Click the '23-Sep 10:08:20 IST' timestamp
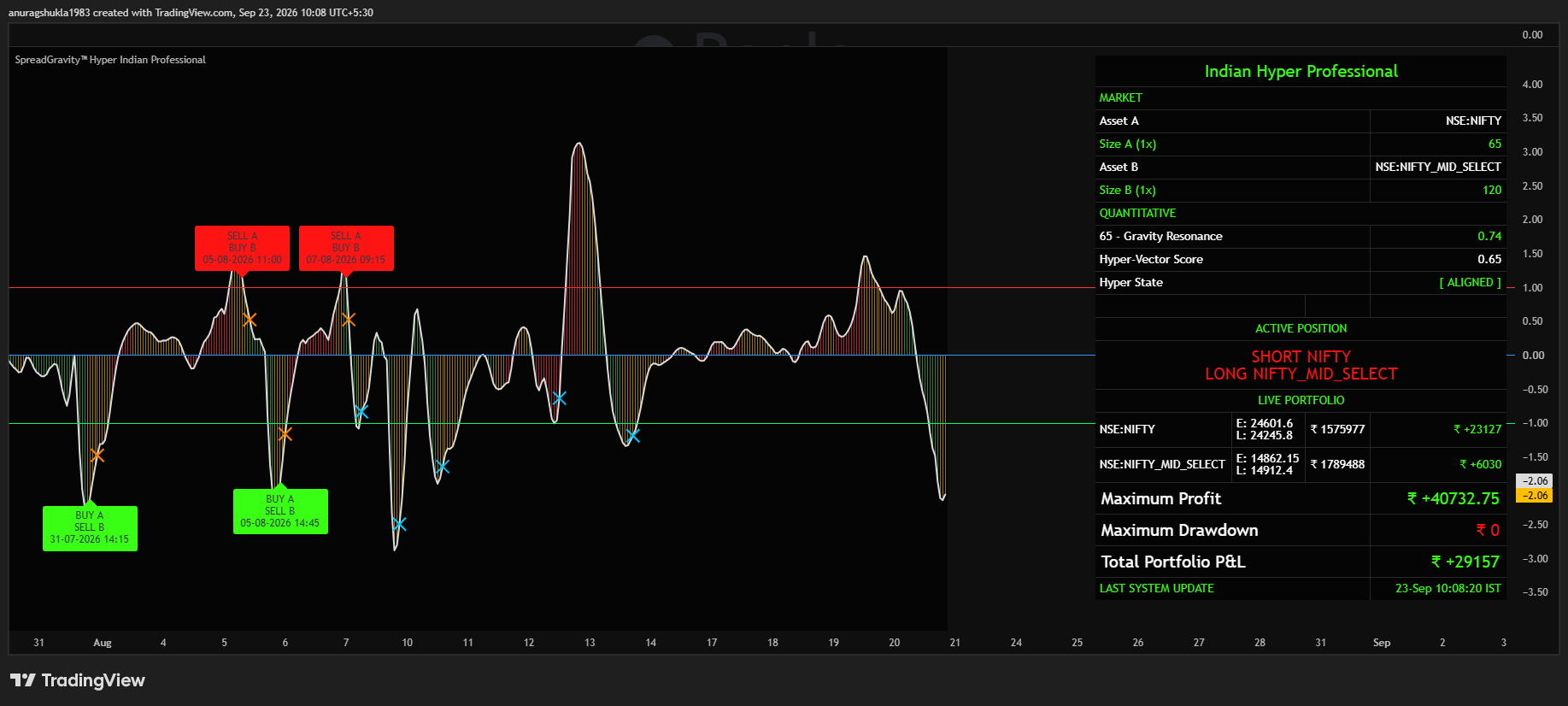 click(x=1448, y=589)
